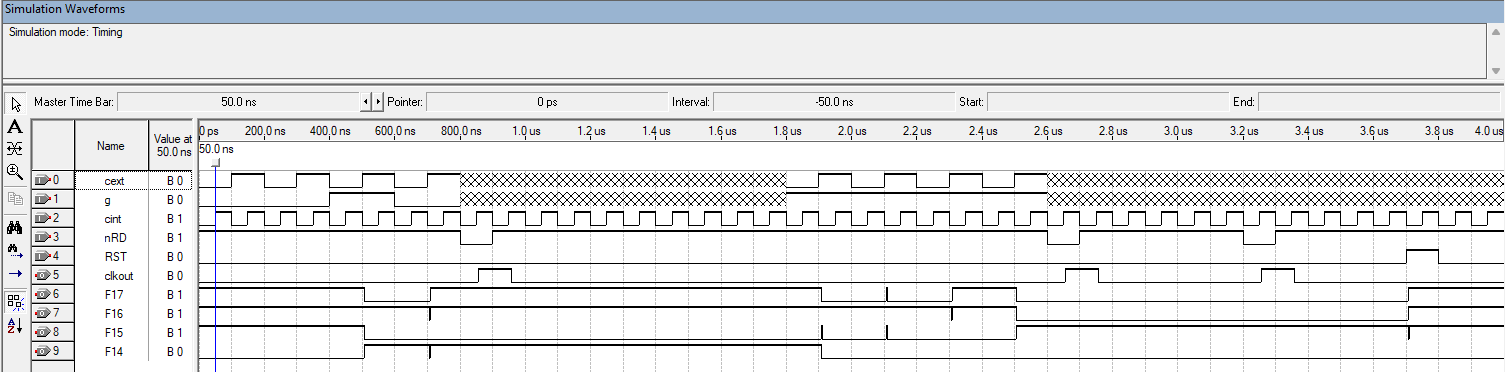Select the Text tool (A icon)

click(x=15, y=126)
